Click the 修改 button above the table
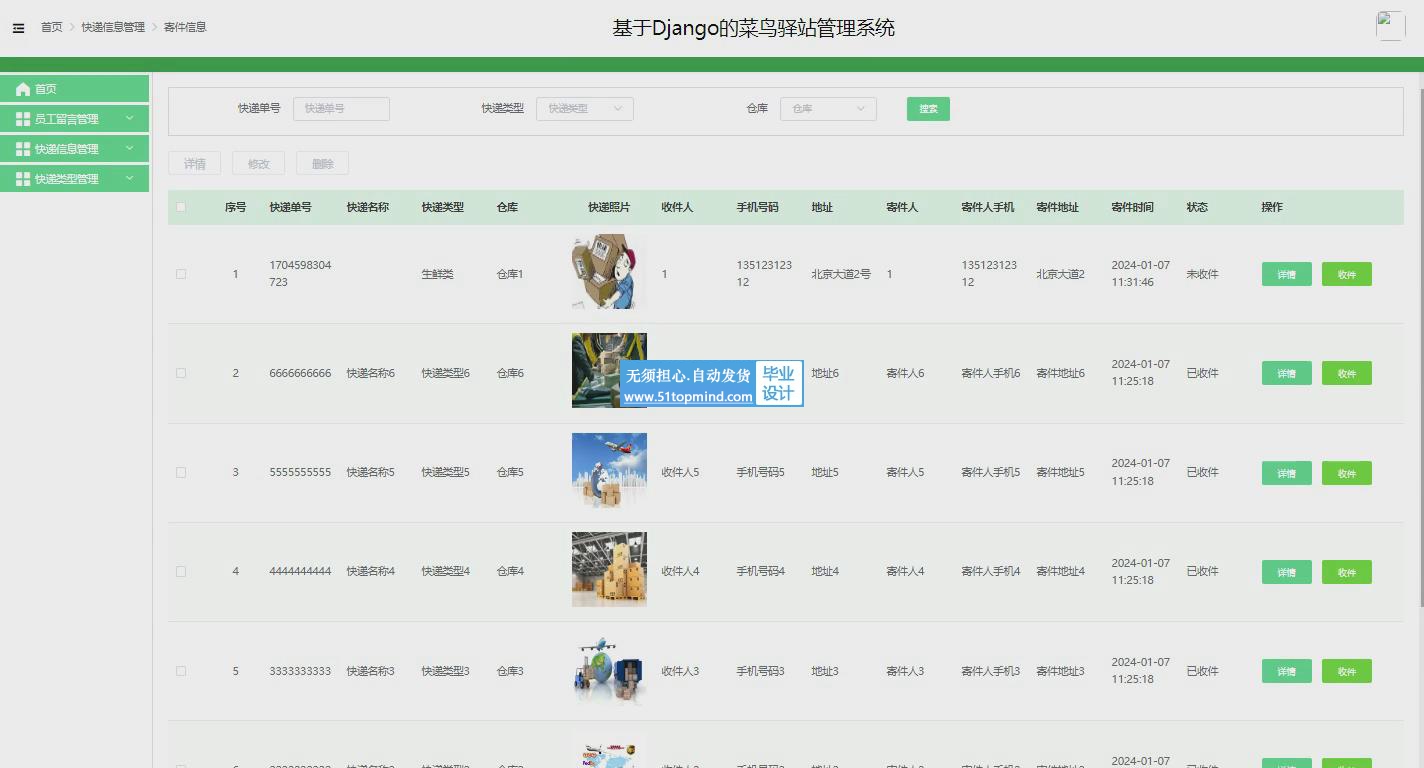 point(258,164)
